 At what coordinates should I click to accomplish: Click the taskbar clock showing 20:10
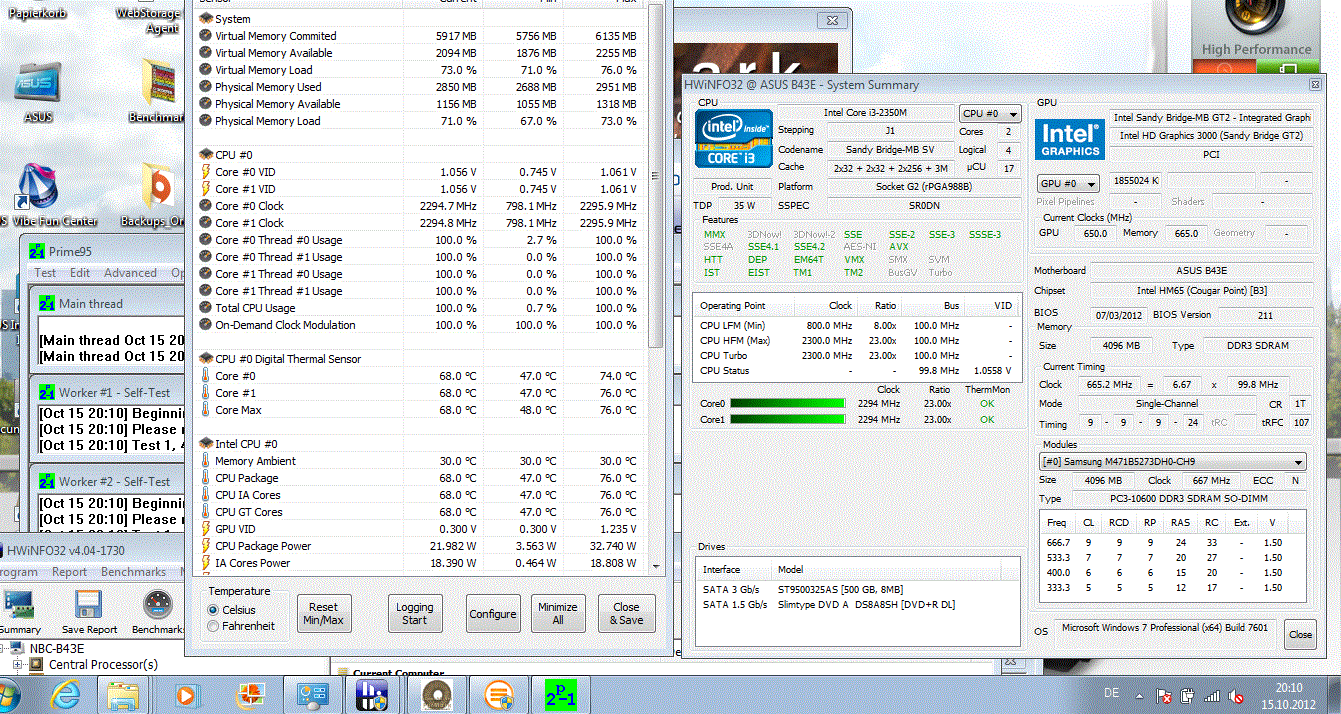(x=1288, y=687)
